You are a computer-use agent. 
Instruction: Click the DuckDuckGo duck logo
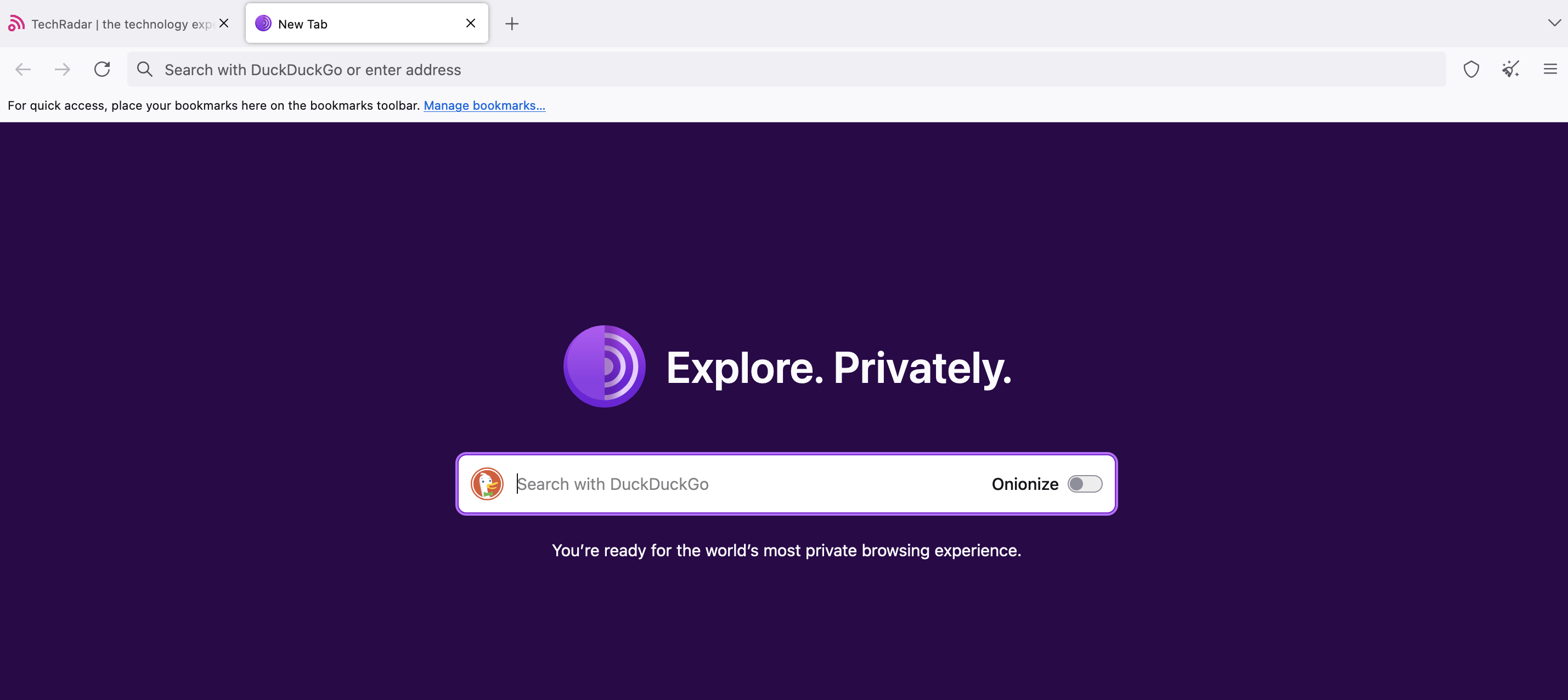pos(487,484)
